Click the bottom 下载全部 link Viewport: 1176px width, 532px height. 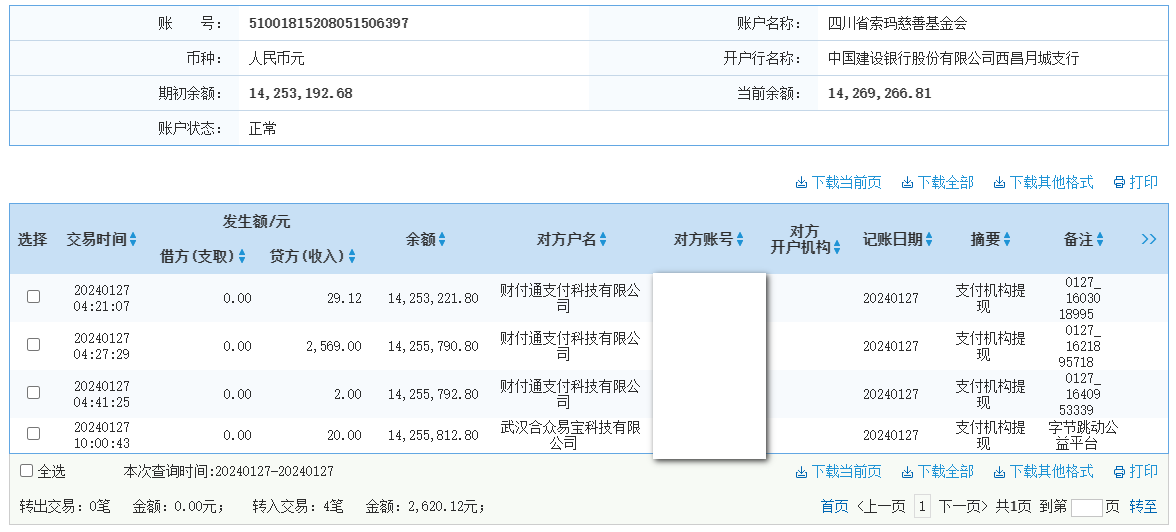tap(938, 471)
